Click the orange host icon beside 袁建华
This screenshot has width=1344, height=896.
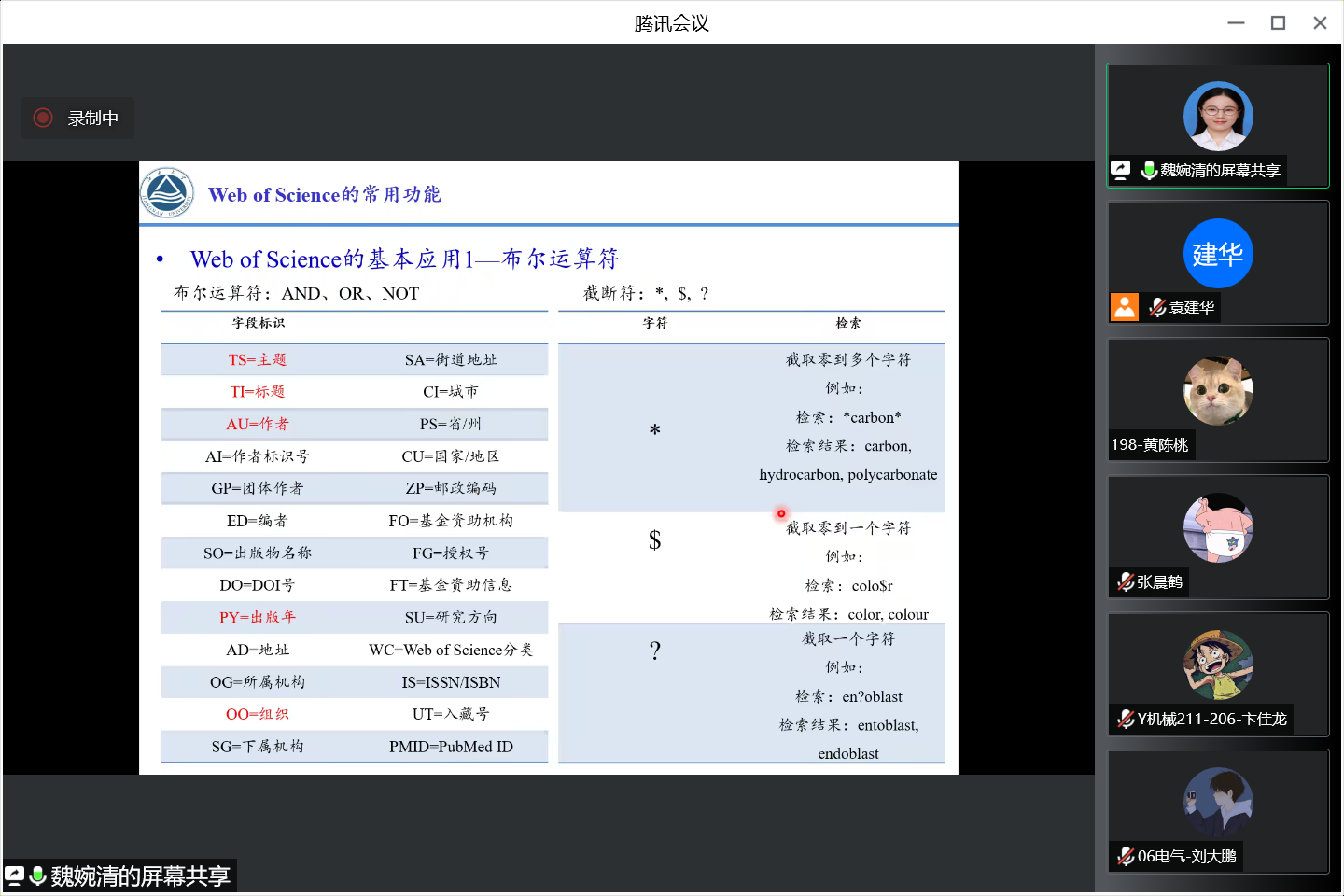tap(1125, 307)
